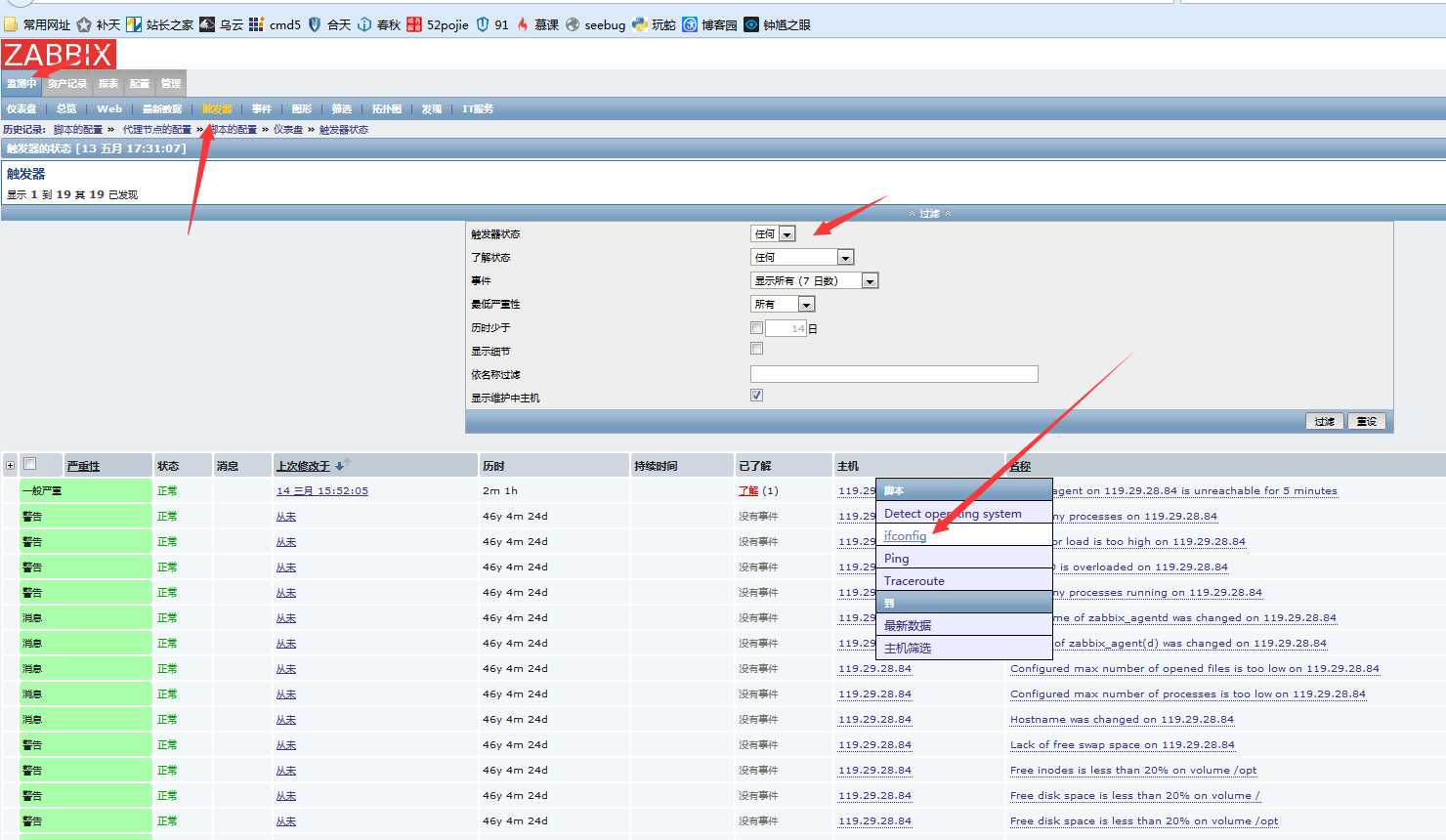
Task: Enable the 历时少于 checkbox
Action: pos(756,327)
